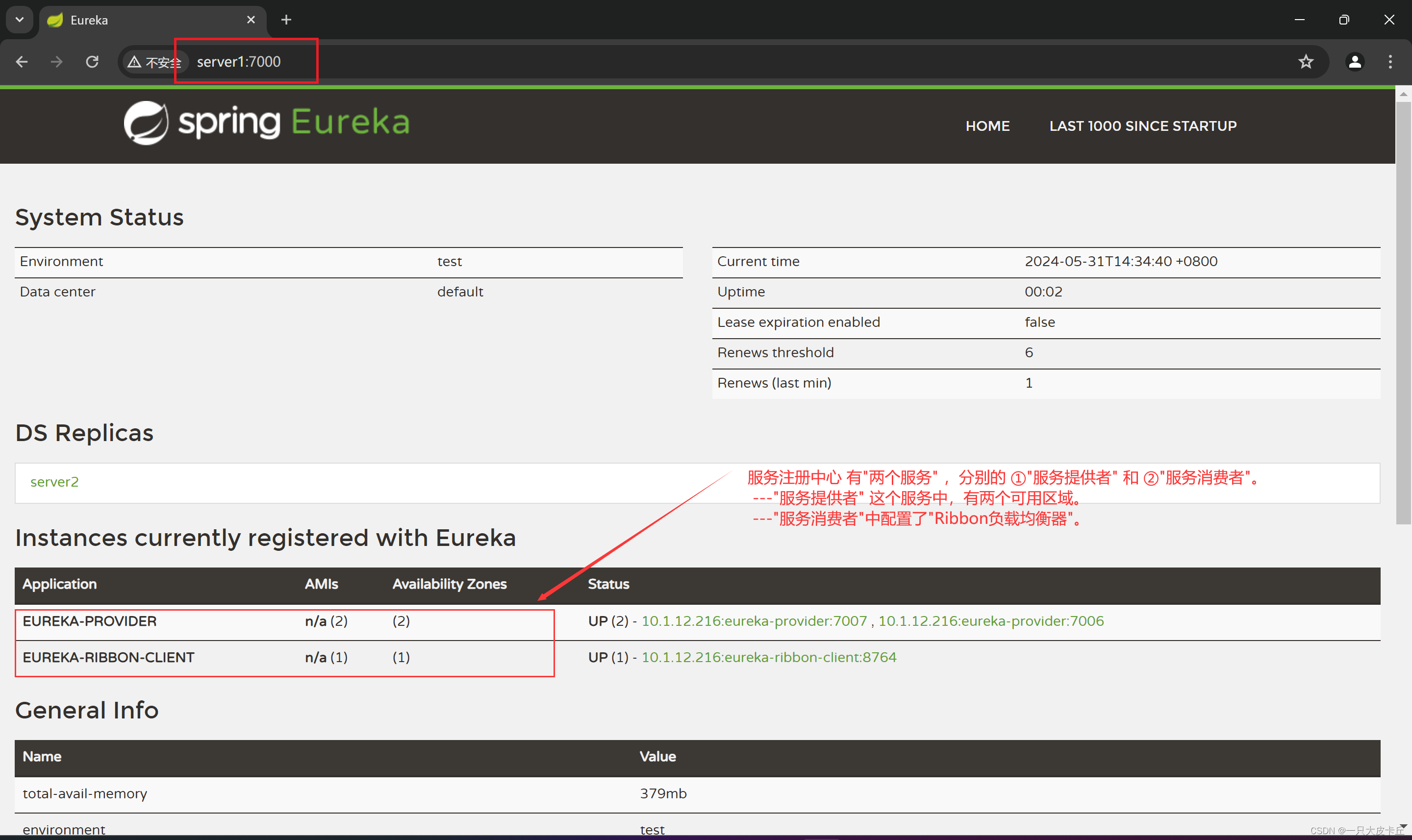Close the Eureka tab

tap(251, 20)
